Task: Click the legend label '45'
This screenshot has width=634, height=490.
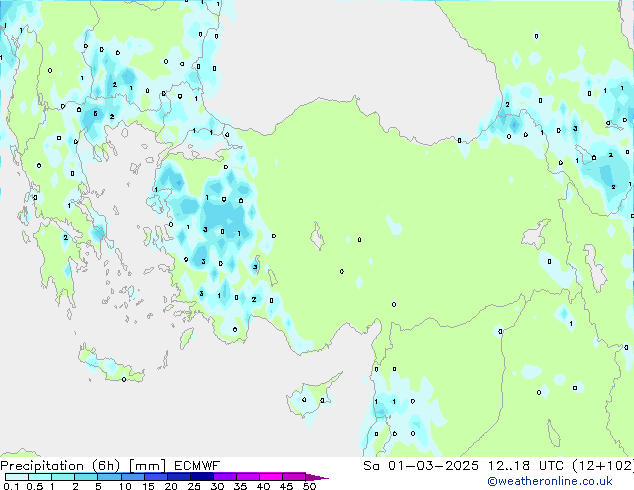Action: (x=287, y=486)
